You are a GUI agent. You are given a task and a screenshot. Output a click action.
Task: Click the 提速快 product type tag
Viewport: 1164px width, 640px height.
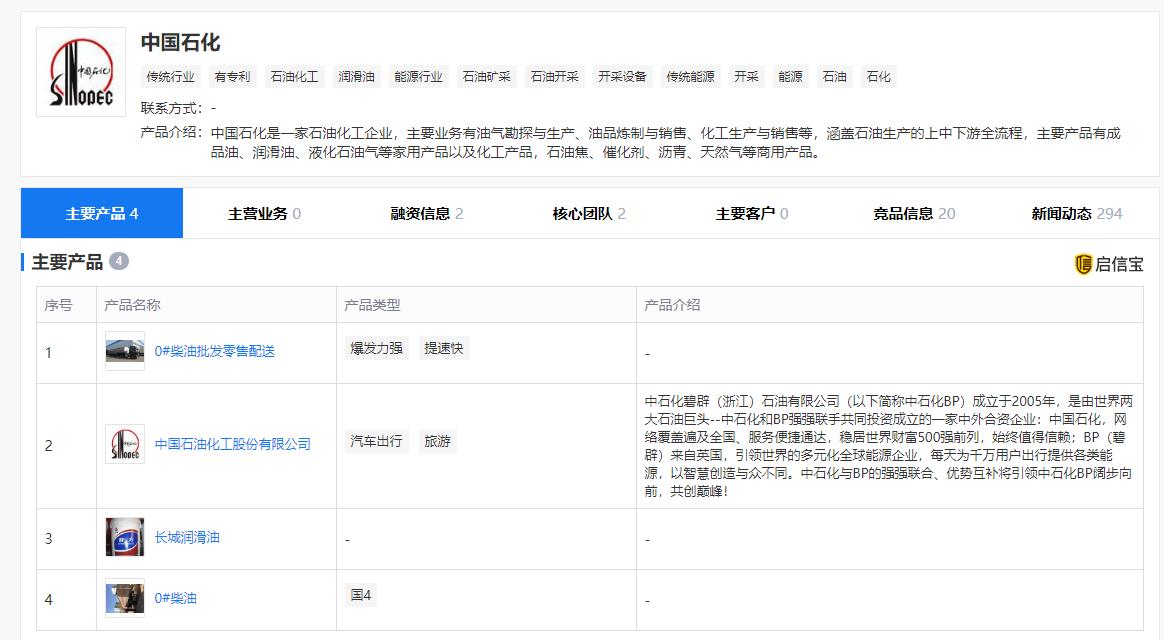443,348
